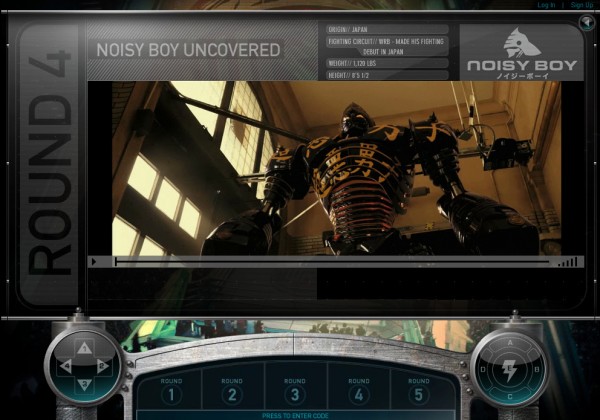Tap the A button on right controller
This screenshot has height=420, width=600.
coord(510,344)
